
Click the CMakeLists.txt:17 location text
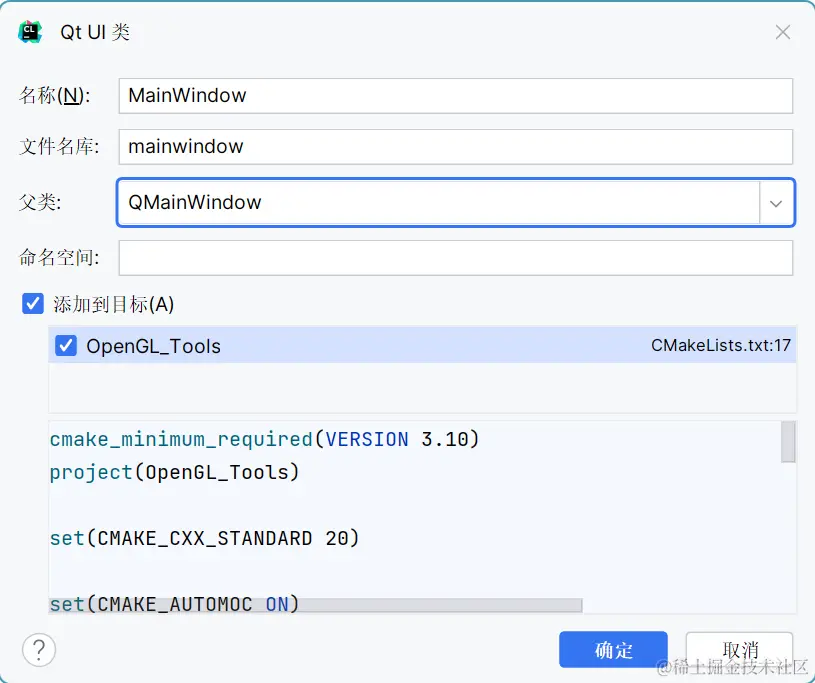click(721, 346)
